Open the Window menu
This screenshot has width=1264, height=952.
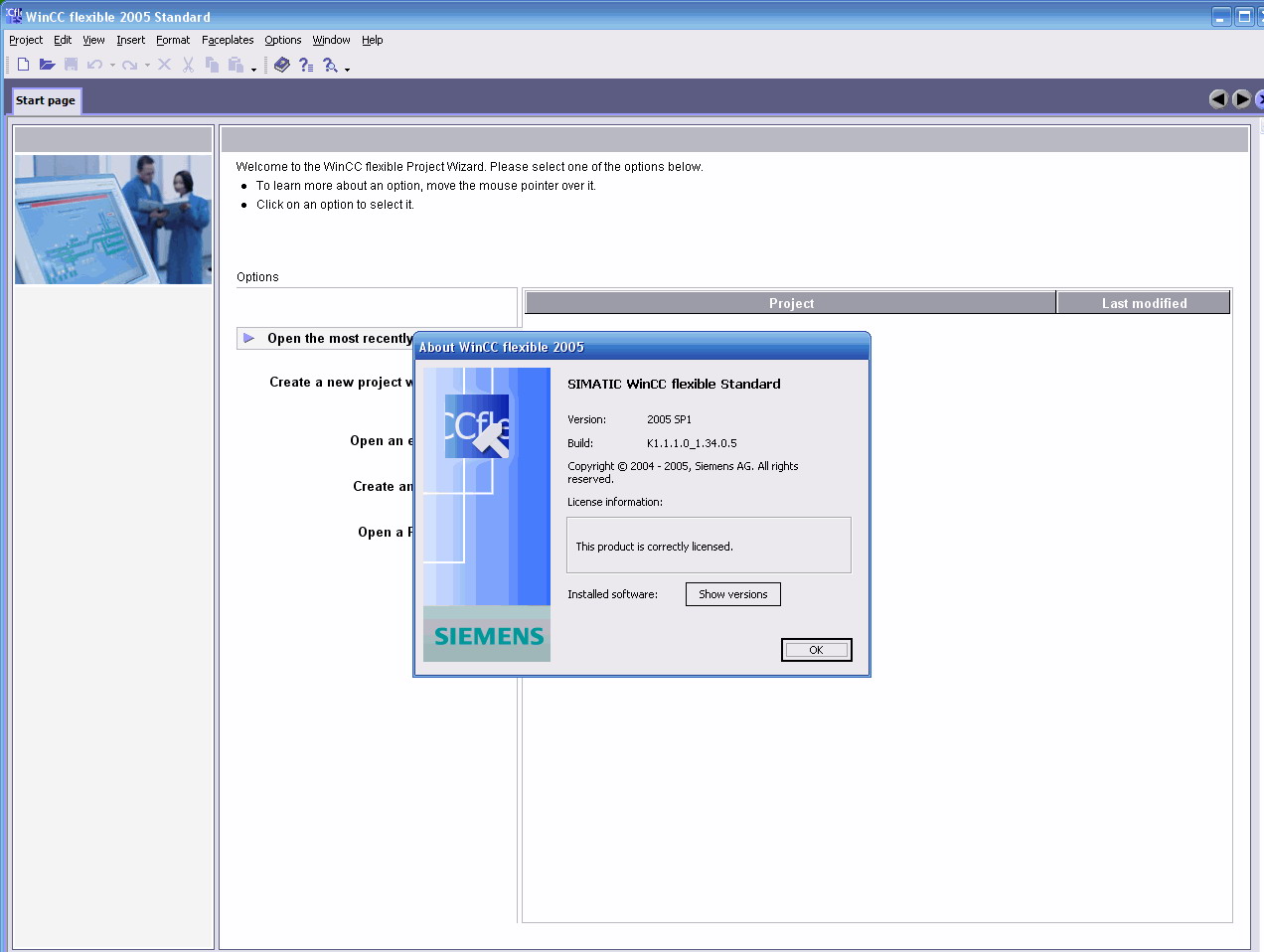coord(331,40)
